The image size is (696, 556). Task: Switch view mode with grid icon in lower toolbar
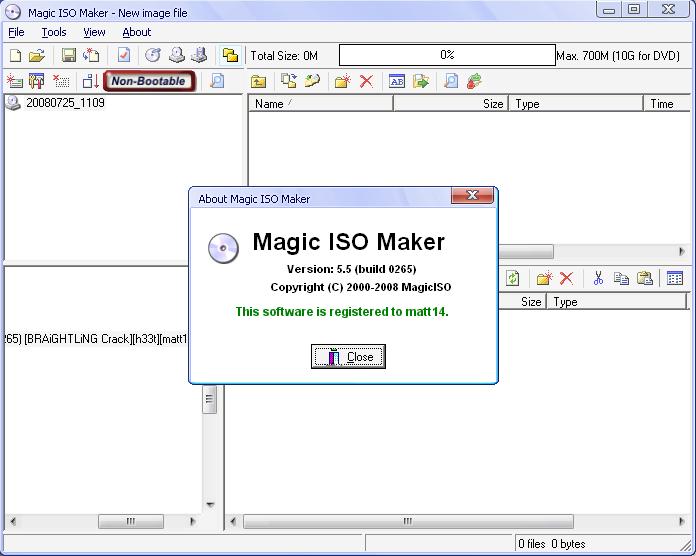(675, 278)
